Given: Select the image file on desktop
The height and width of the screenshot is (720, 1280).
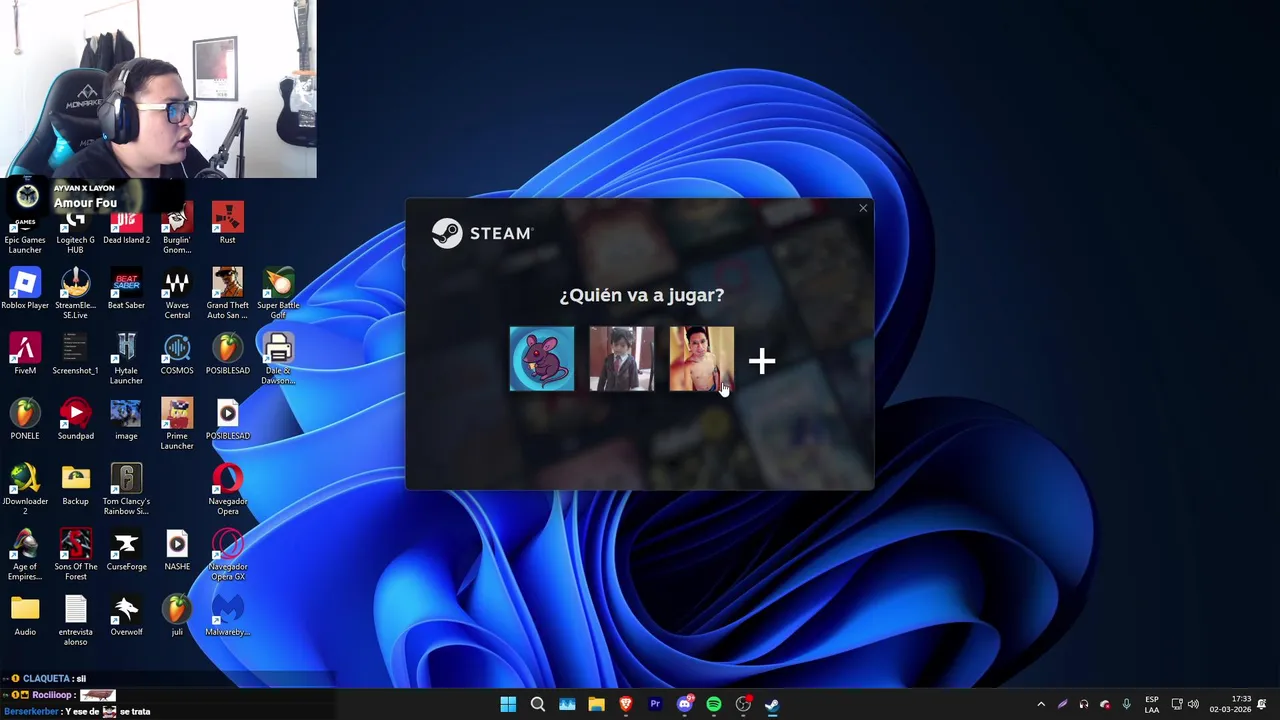Looking at the screenshot, I should tap(126, 419).
